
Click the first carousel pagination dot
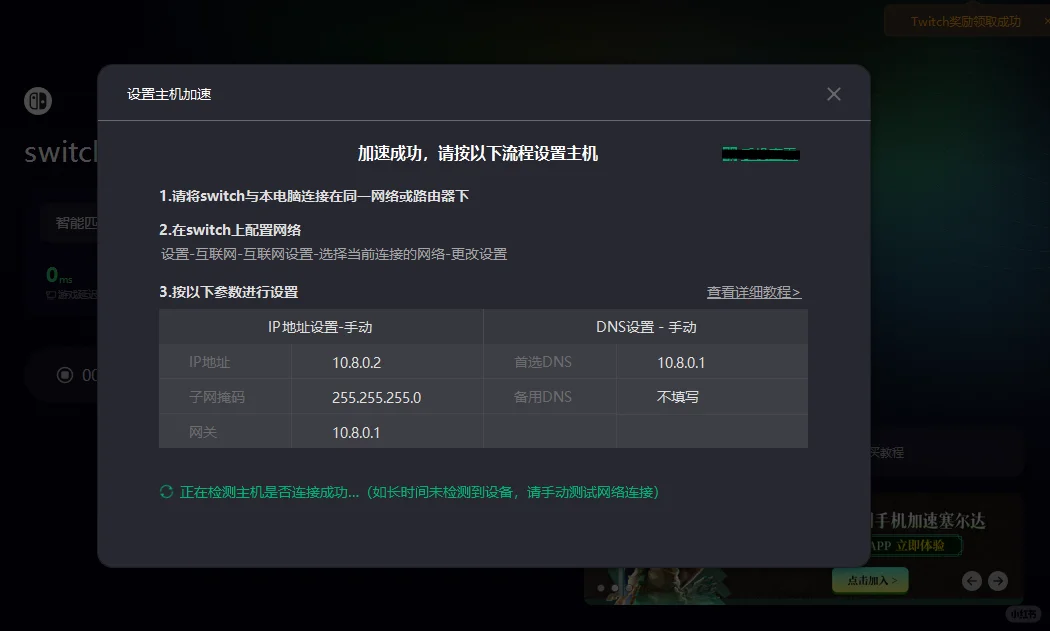[600, 588]
